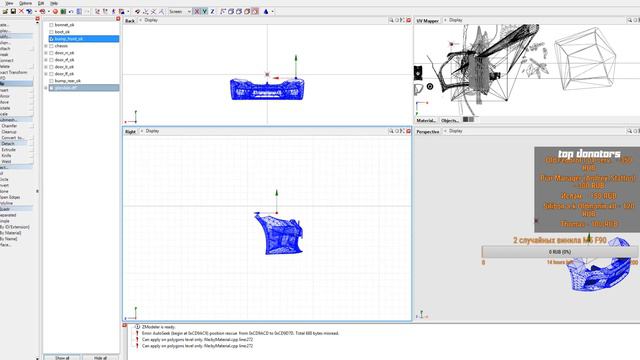Select the polygons level toolbar icon

click(x=239, y=11)
